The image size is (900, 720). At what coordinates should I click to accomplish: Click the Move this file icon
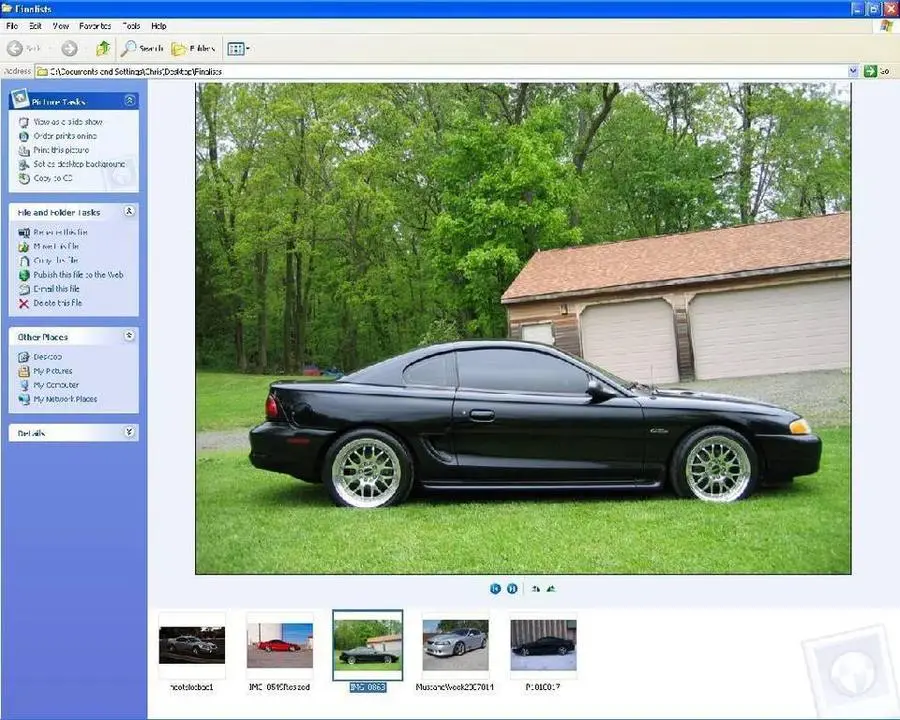coord(24,246)
